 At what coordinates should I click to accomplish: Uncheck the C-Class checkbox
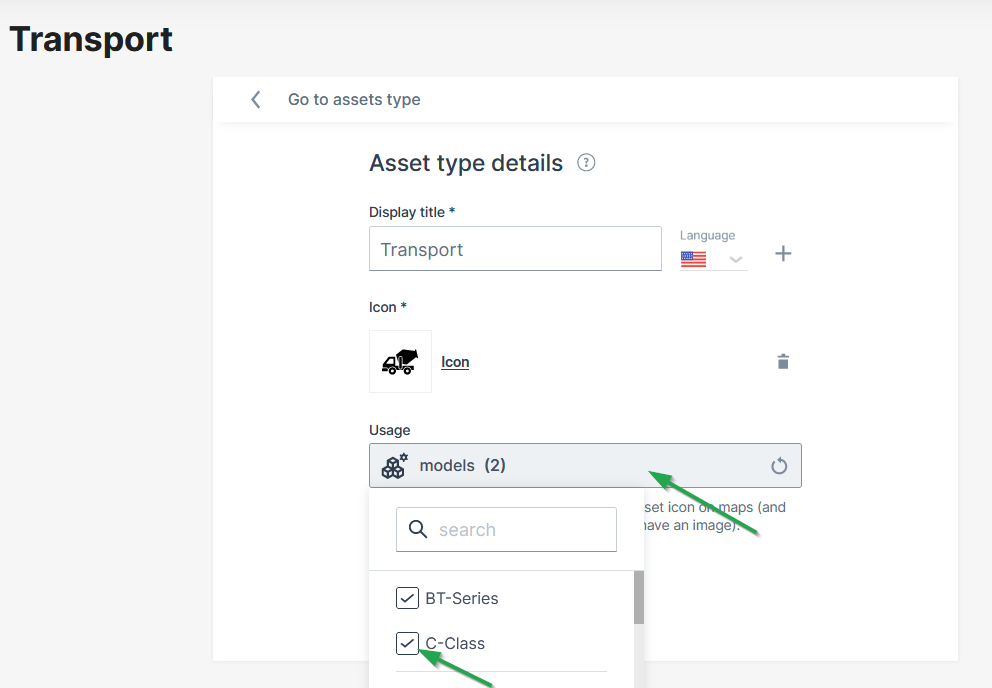(407, 643)
